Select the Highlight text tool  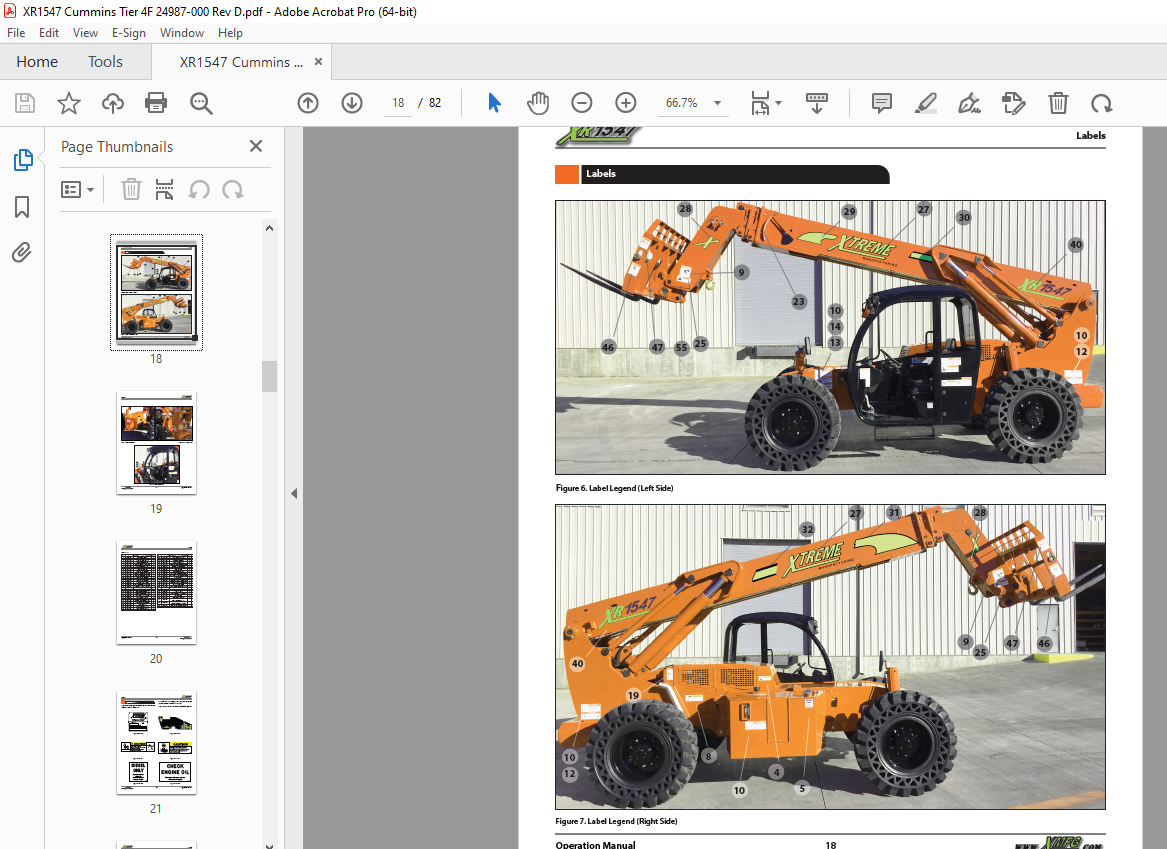(x=925, y=103)
